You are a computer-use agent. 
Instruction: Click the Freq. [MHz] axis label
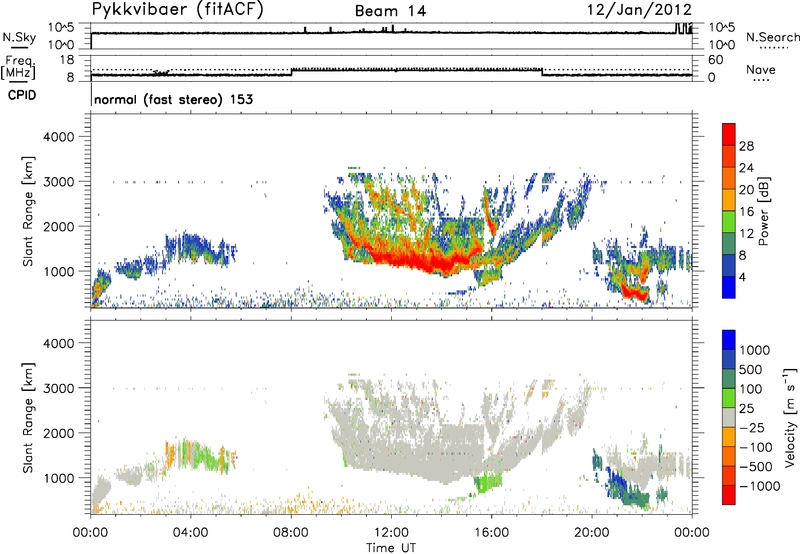tap(19, 67)
